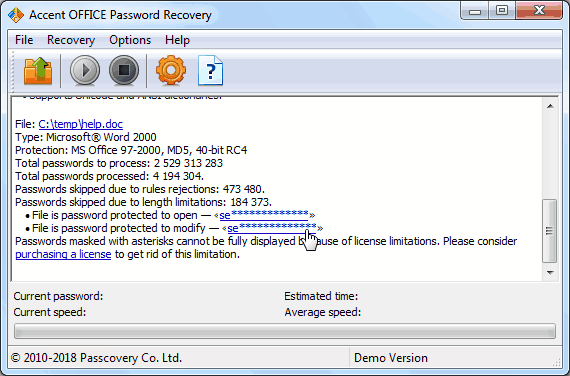Click the masked password link for open protection

tap(264, 215)
